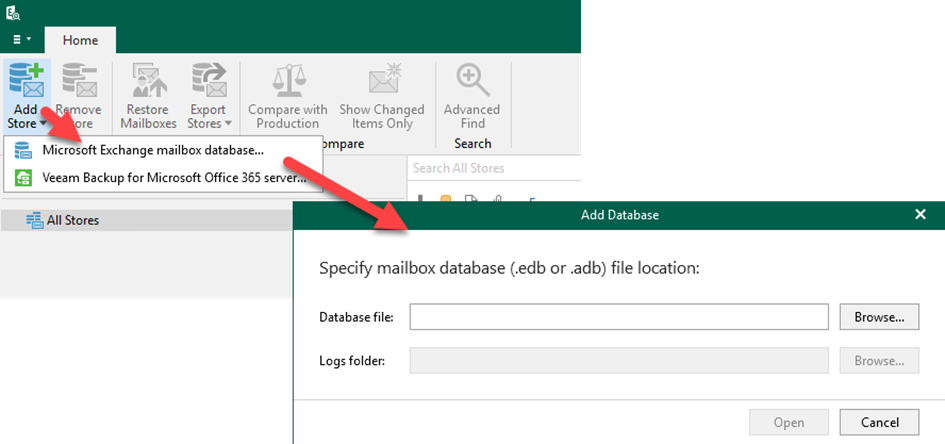The height and width of the screenshot is (444, 945).
Task: Open Advanced Find magnifier icon
Action: (473, 81)
